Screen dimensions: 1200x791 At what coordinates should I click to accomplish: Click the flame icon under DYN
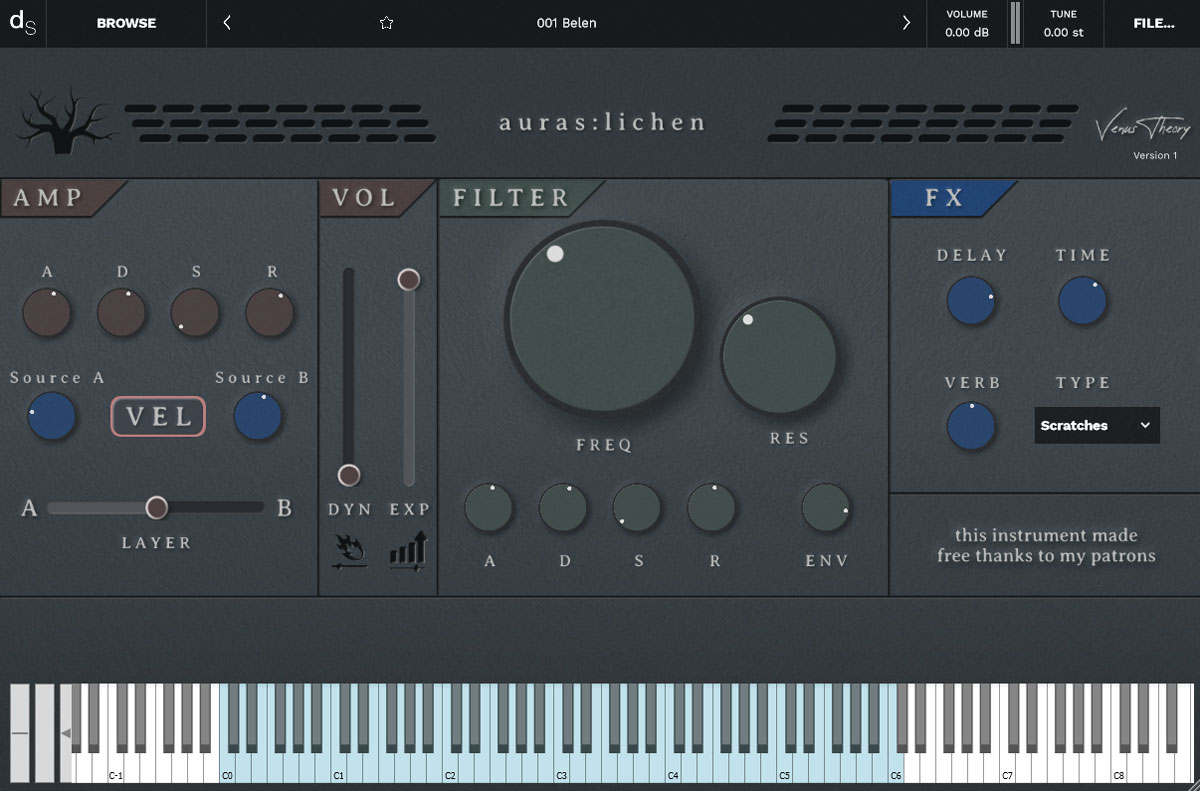[349, 551]
